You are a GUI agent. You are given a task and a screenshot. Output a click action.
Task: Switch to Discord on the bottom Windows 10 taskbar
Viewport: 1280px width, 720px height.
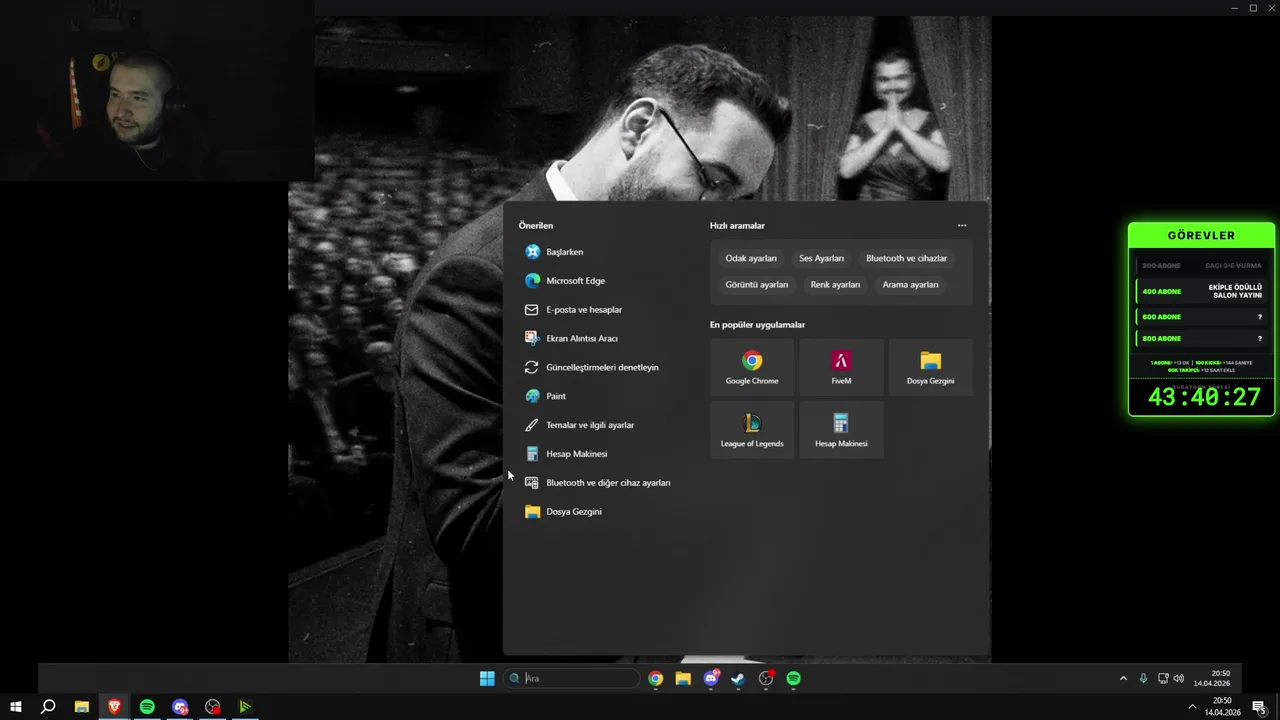tap(180, 707)
